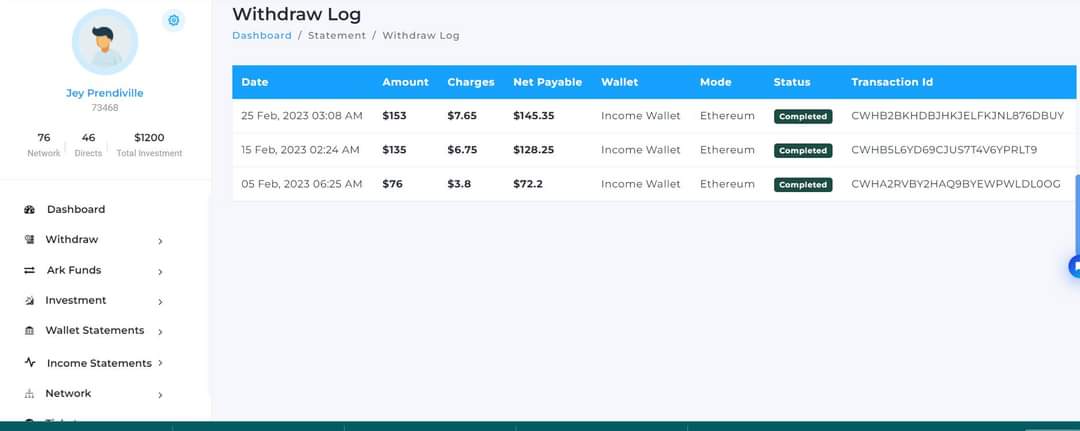This screenshot has width=1080, height=431.
Task: Click transaction ID CWHB5L6YD69CJUS7T4V6YPRLT9
Action: tap(944, 149)
